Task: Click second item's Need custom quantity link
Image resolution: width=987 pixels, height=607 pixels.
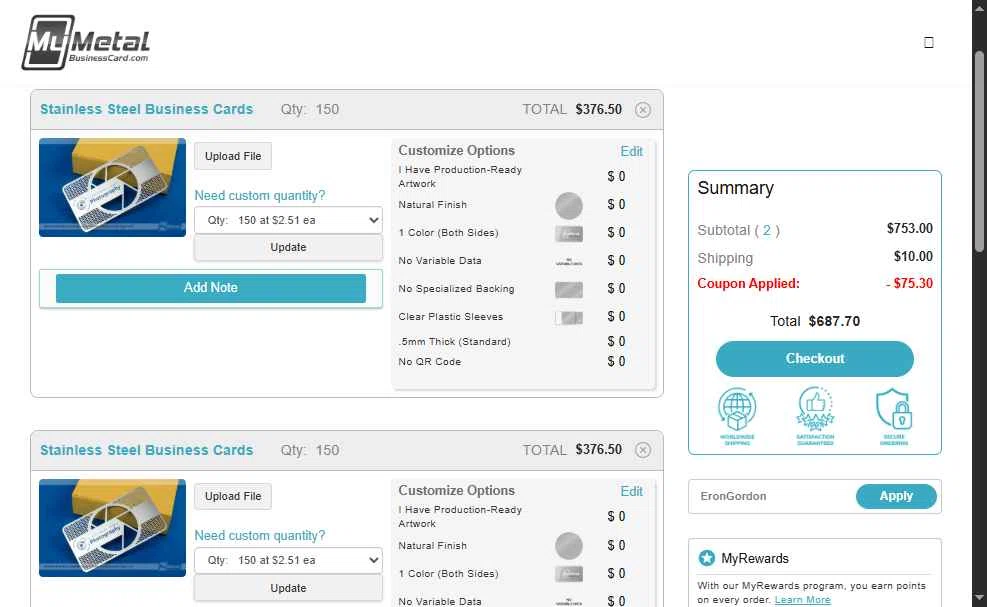Action: [x=260, y=536]
